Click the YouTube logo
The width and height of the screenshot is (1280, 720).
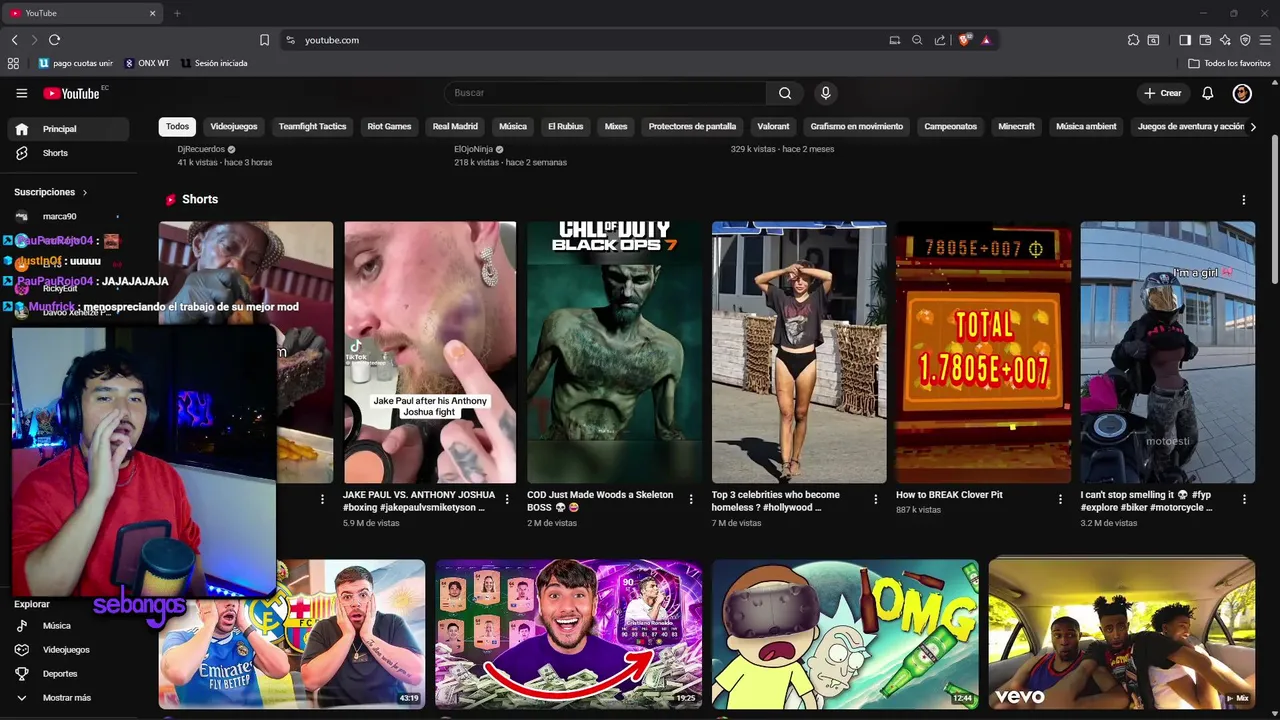point(71,93)
